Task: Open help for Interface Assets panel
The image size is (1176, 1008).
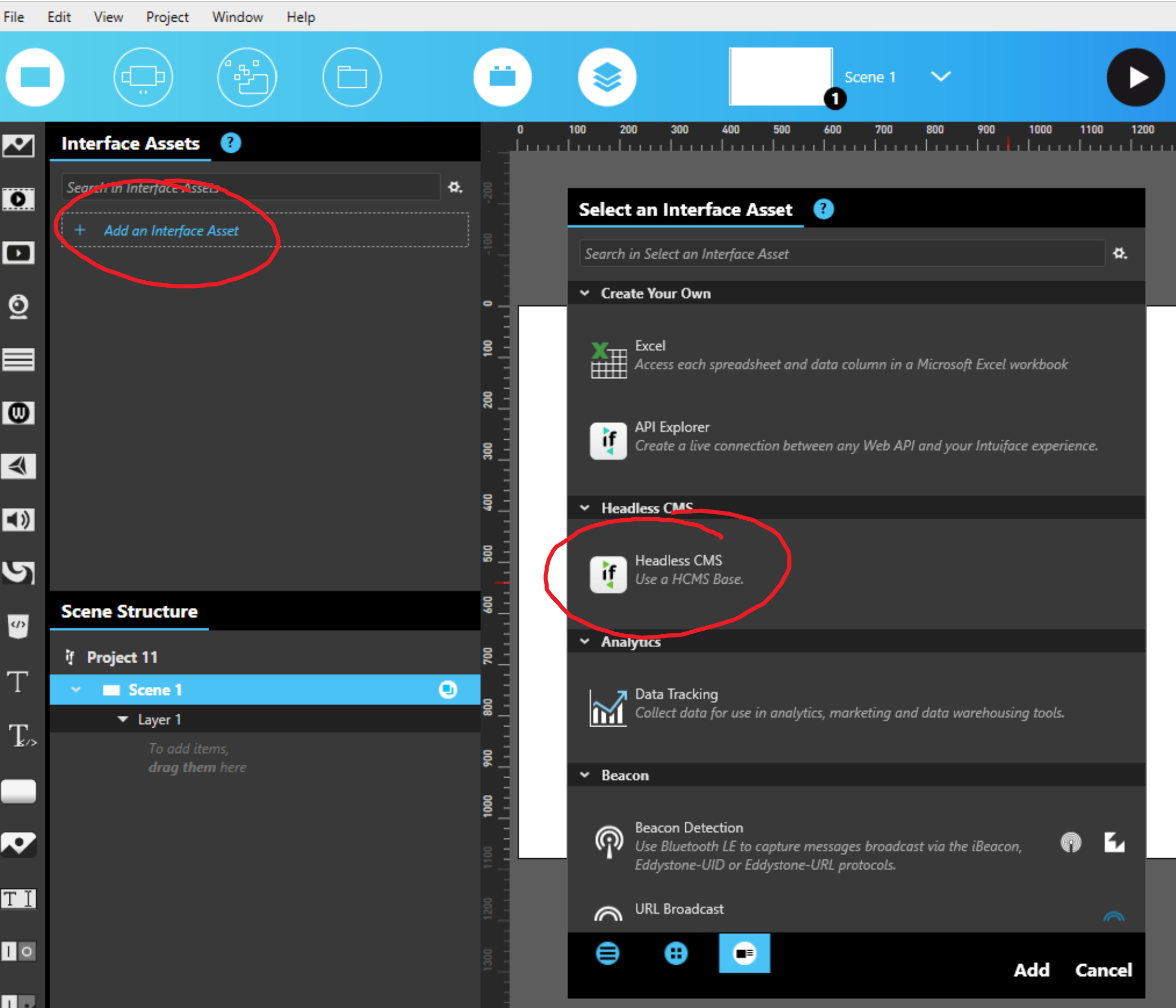Action: (231, 143)
